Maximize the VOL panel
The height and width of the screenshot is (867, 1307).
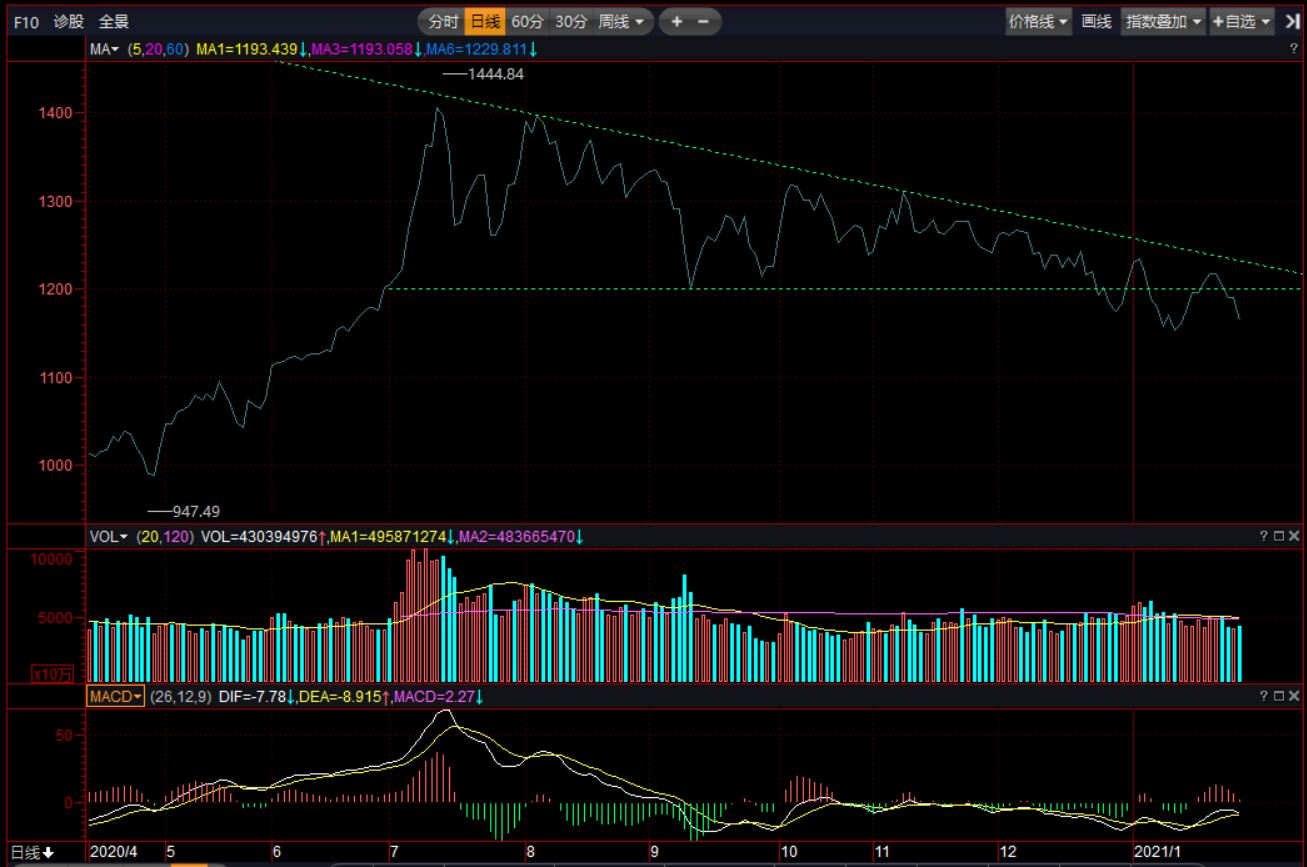coord(1279,537)
